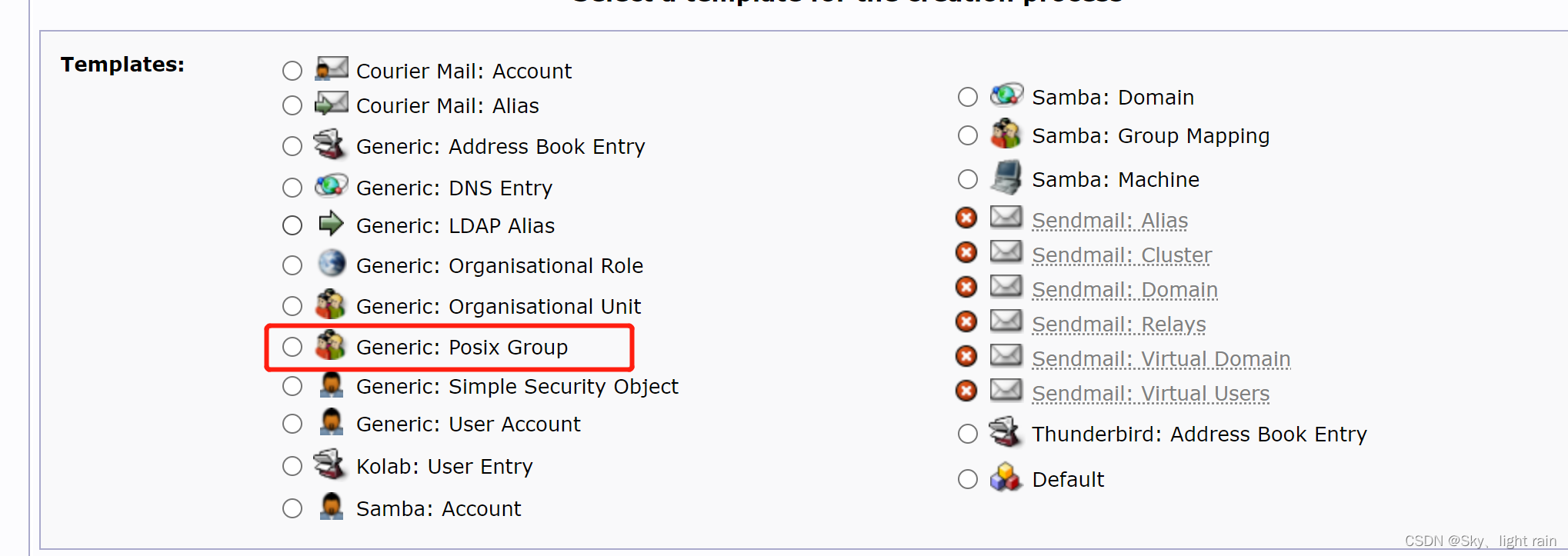Screen dimensions: 1568x556
Task: Click the red error icon beside Sendmail: Domain
Action: tap(966, 287)
